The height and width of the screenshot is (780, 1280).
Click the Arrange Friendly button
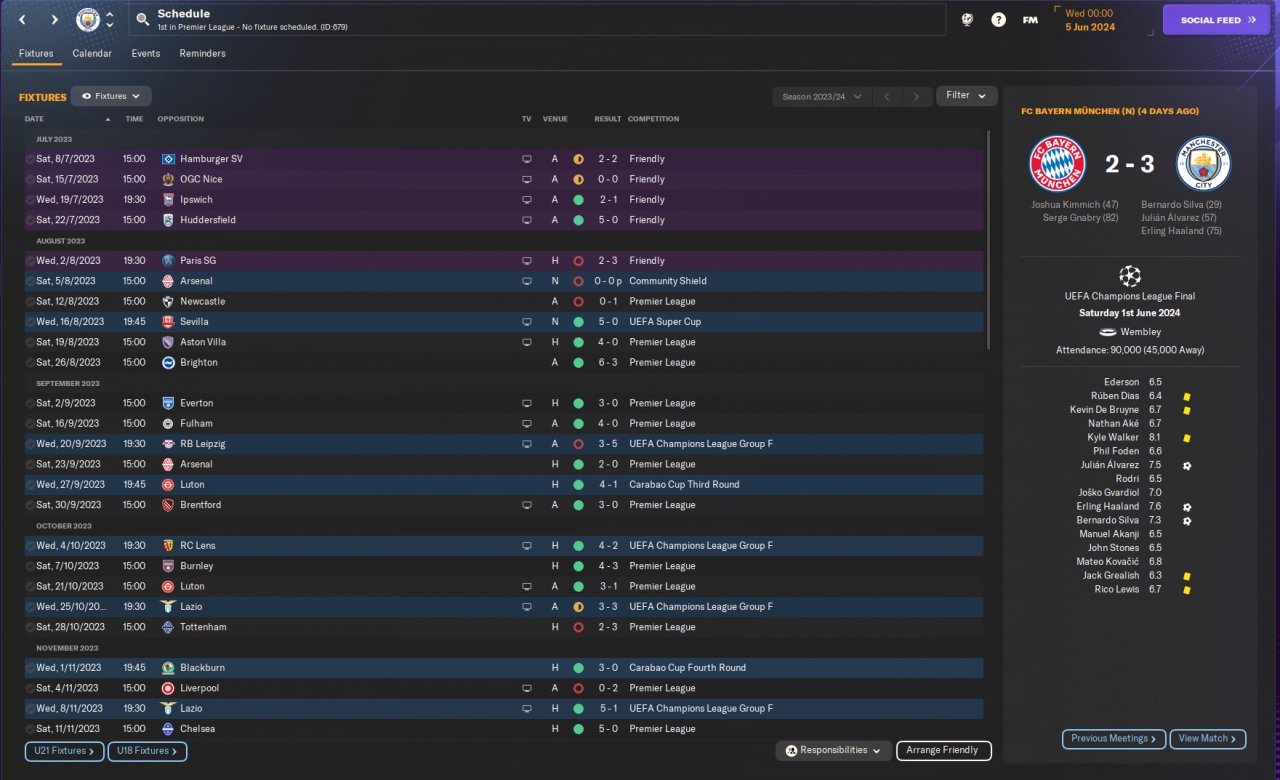click(943, 751)
